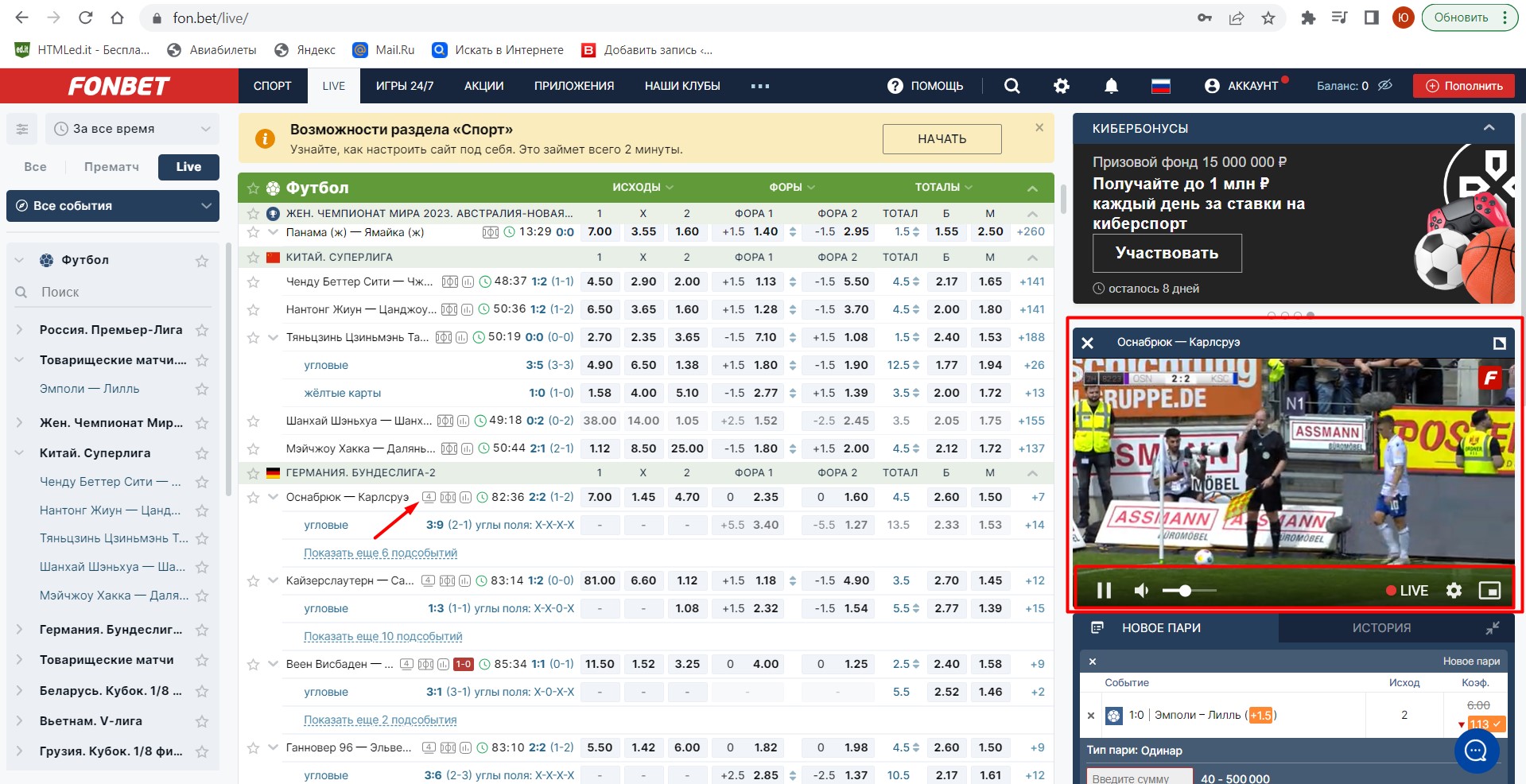
Task: Adjust the video volume slider
Action: click(x=1186, y=590)
